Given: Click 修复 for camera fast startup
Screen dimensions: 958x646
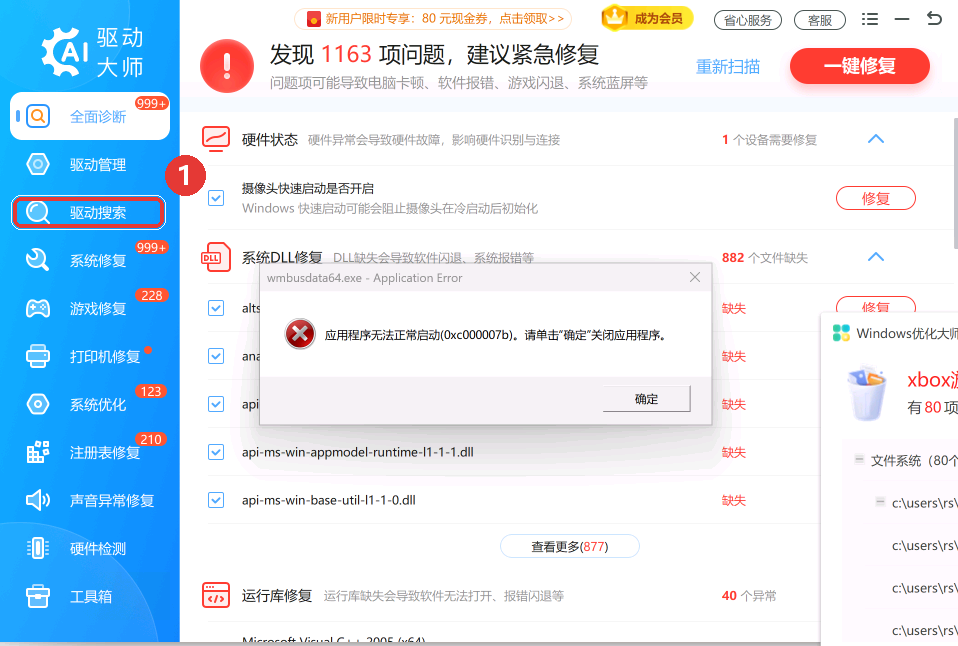Looking at the screenshot, I should click(876, 198).
